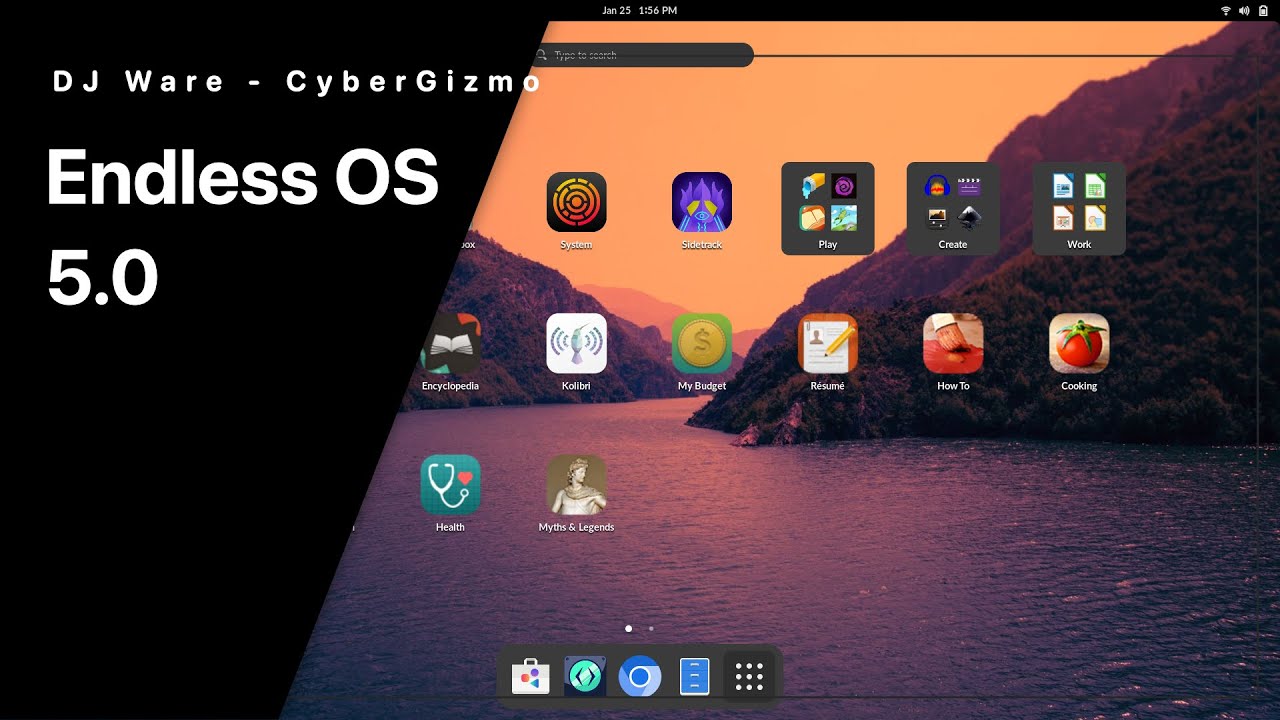This screenshot has height=720, width=1280.
Task: Launch the Sidetrack game icon
Action: coord(702,202)
